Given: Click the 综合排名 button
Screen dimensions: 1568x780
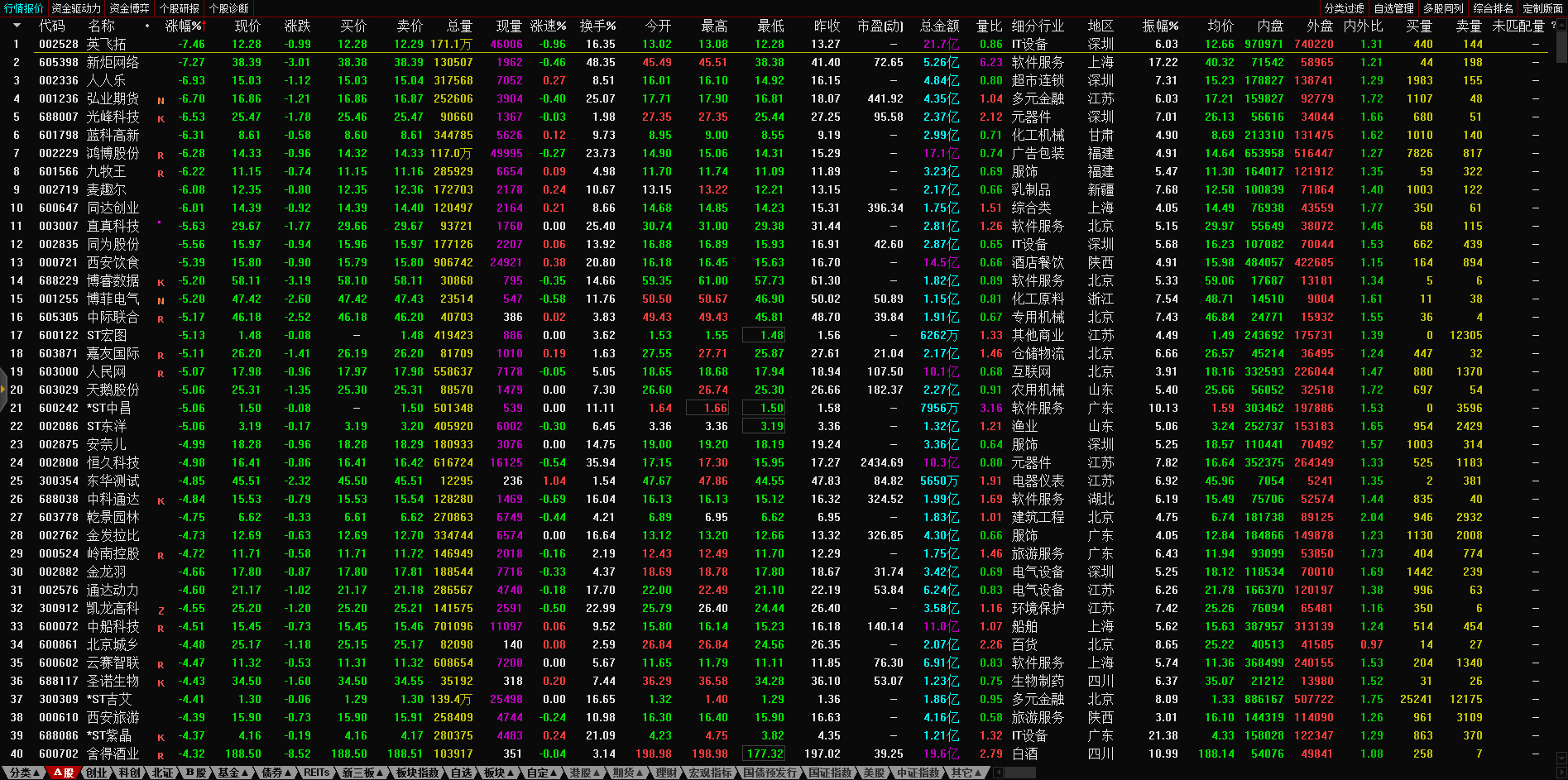Looking at the screenshot, I should (x=1493, y=8).
